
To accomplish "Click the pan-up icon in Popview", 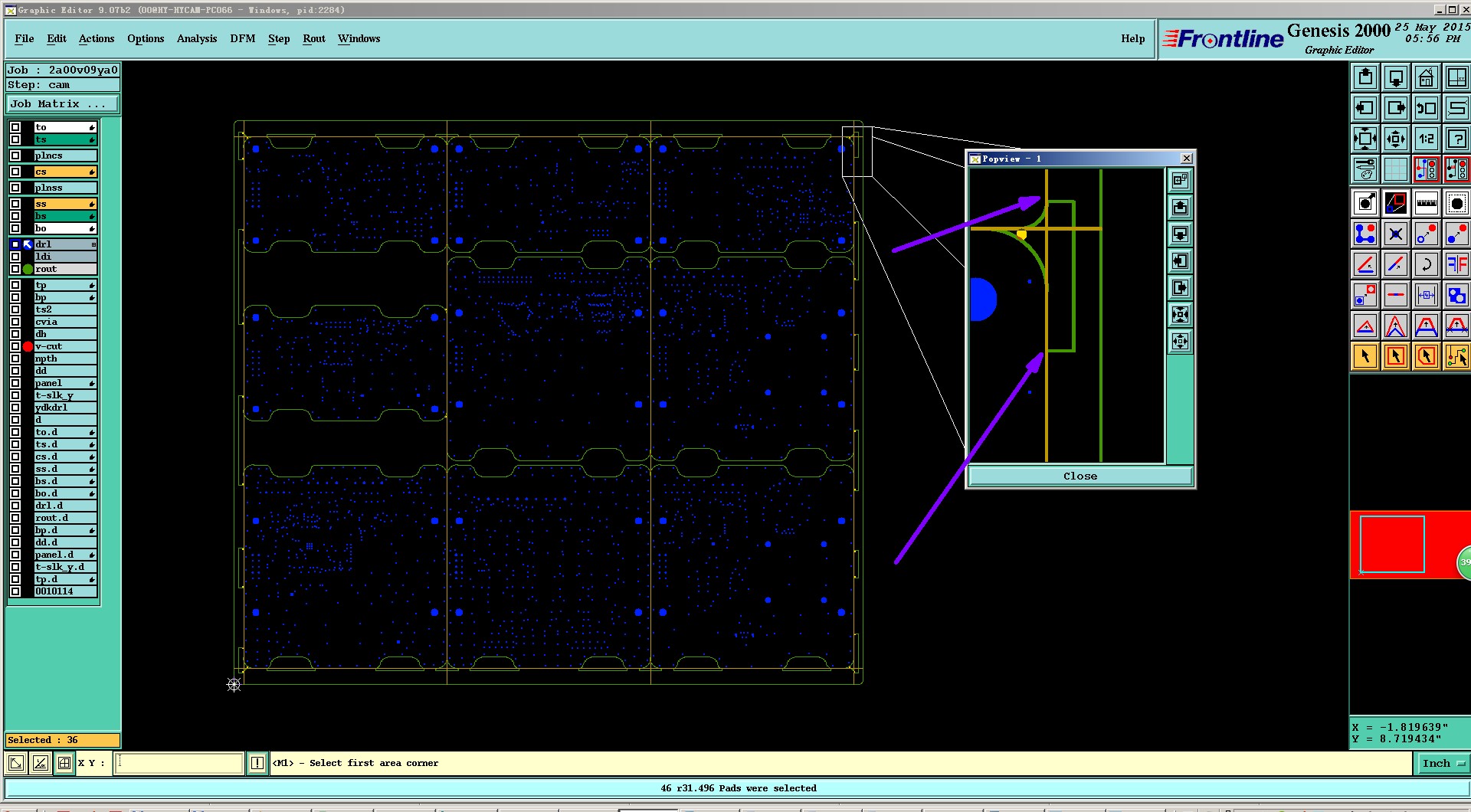I will pyautogui.click(x=1181, y=208).
